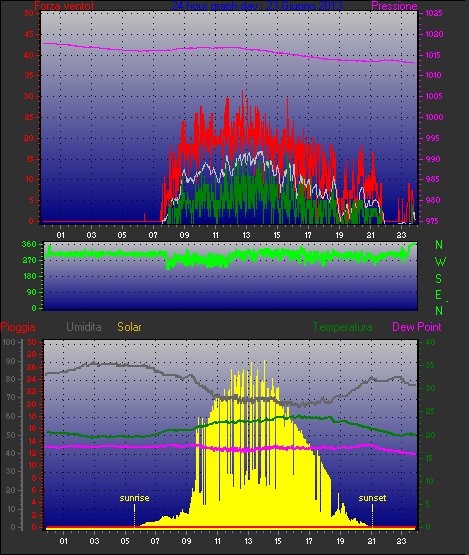Click the 975 pressure scale value
Screen dimensions: 469x555
pos(432,221)
